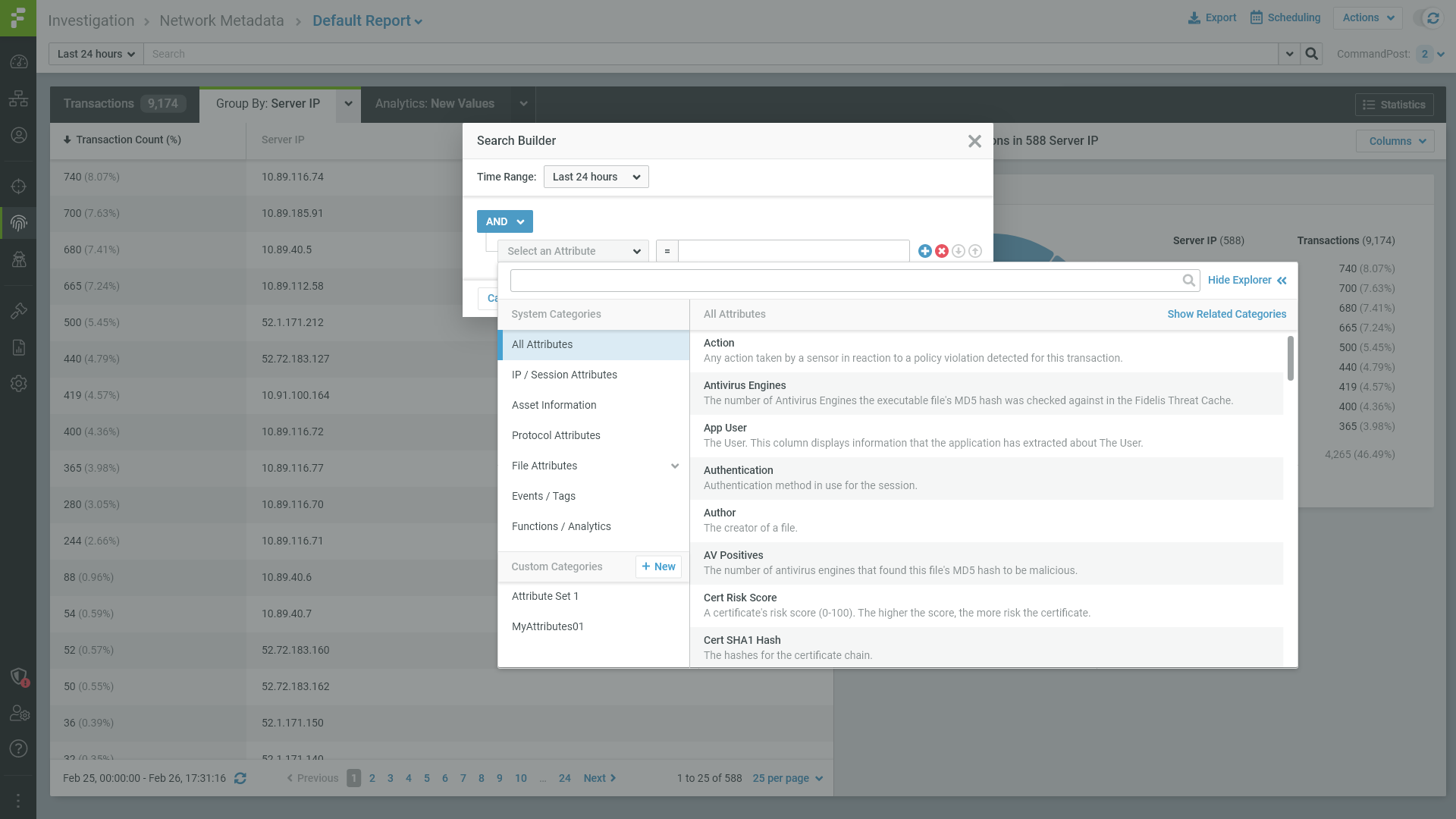Open the help icon in left sidebar

click(x=18, y=748)
